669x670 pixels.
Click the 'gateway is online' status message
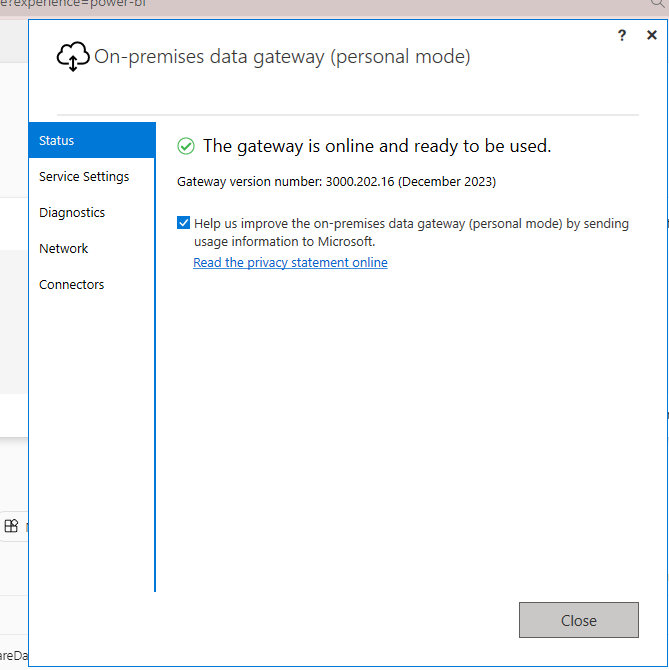point(377,146)
